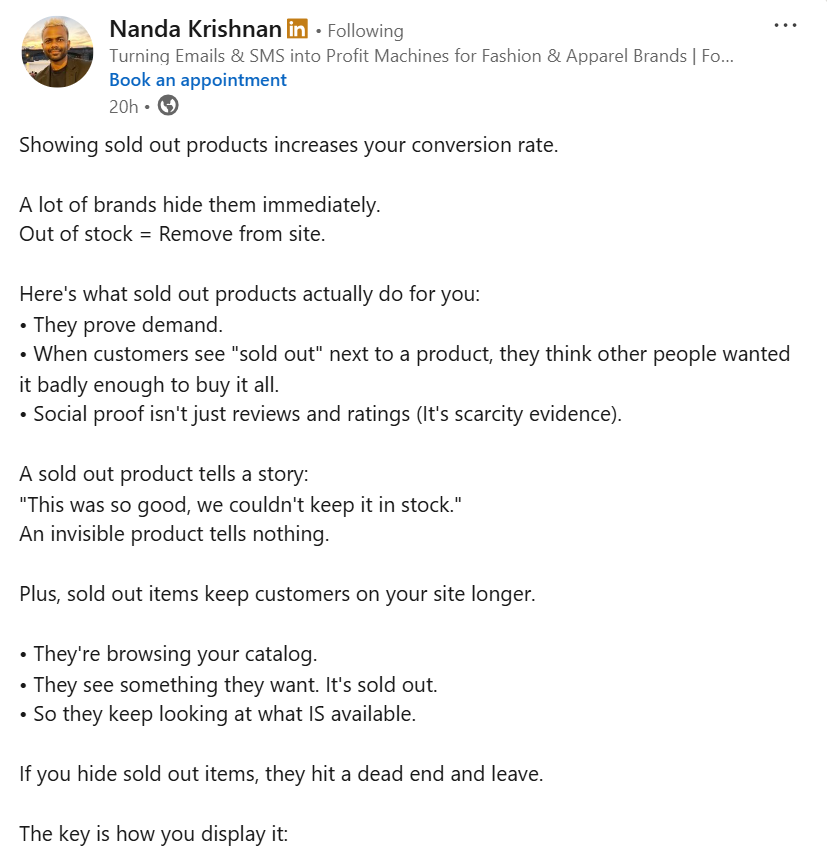Click the Book an appointment link
The image size is (827, 863).
tap(198, 80)
